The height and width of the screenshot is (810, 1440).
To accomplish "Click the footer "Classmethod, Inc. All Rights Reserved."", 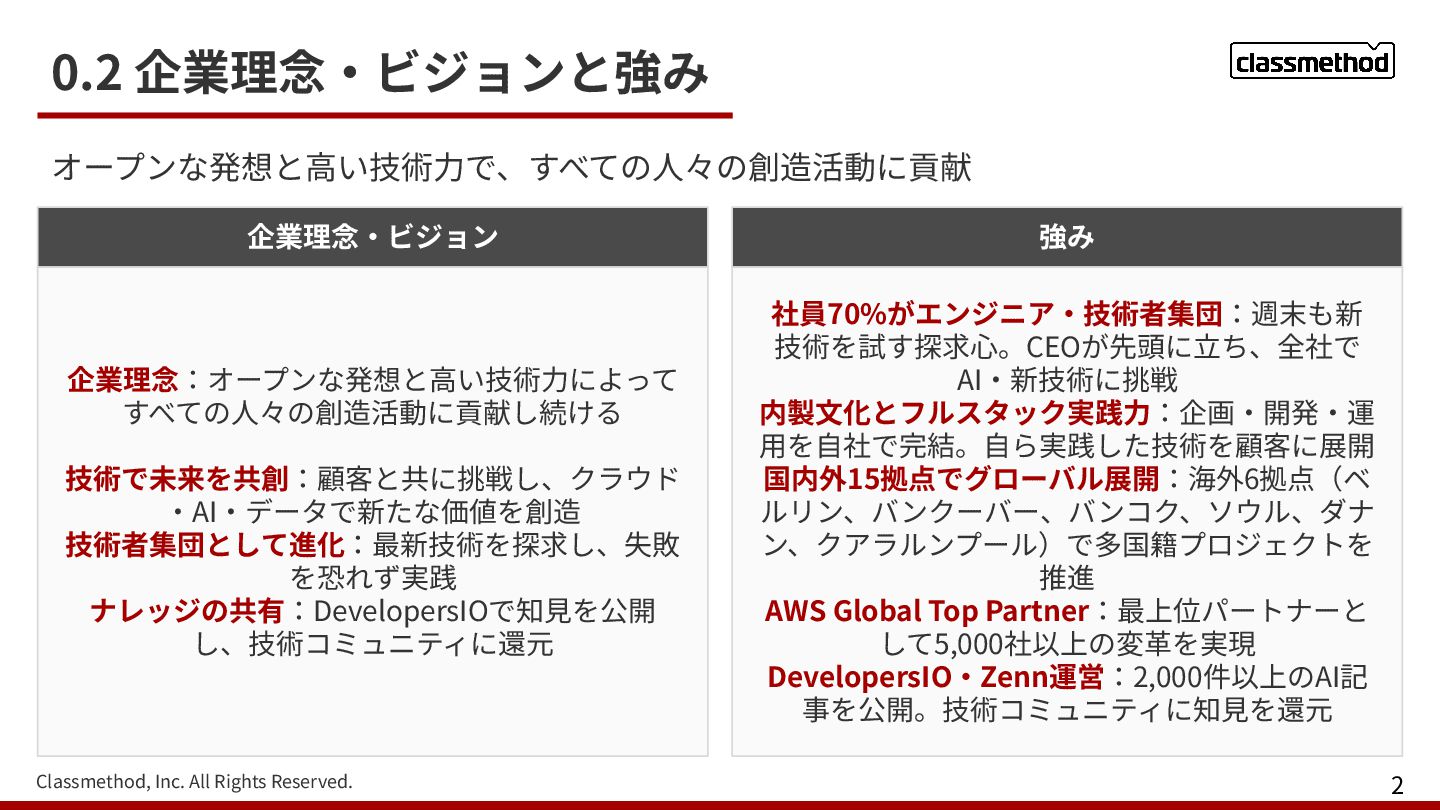I will pos(195,781).
